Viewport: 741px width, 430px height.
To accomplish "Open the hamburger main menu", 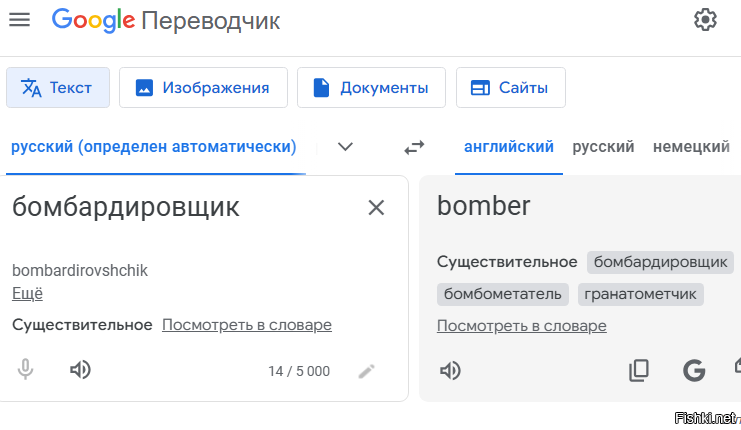I will [x=19, y=20].
